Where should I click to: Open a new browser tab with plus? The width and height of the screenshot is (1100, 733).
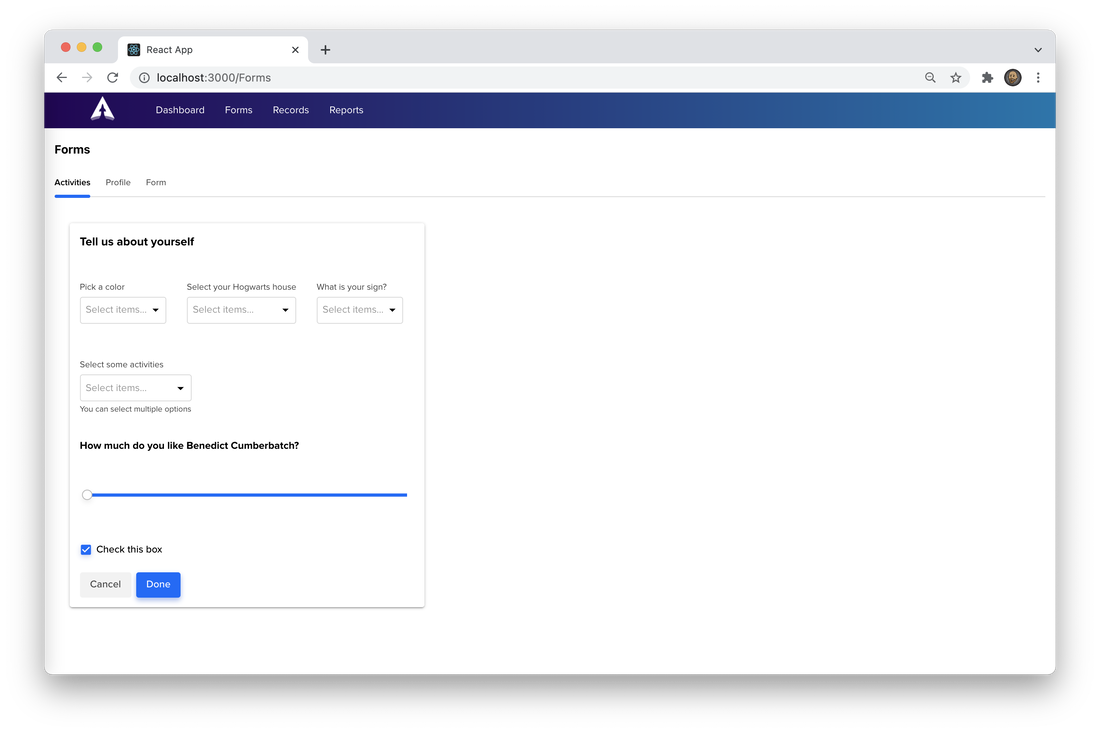[x=326, y=50]
